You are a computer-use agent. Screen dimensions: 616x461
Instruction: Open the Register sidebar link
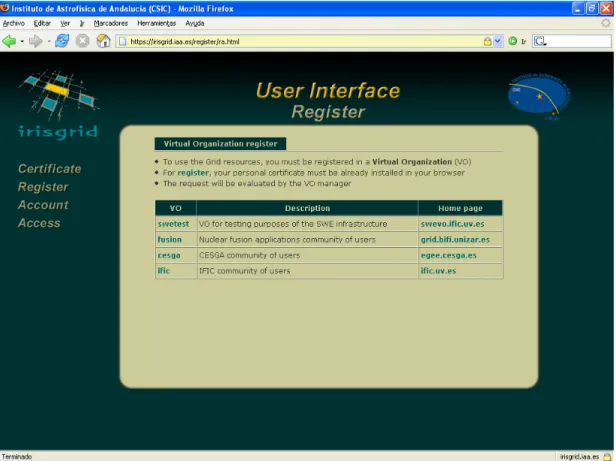[x=43, y=187]
